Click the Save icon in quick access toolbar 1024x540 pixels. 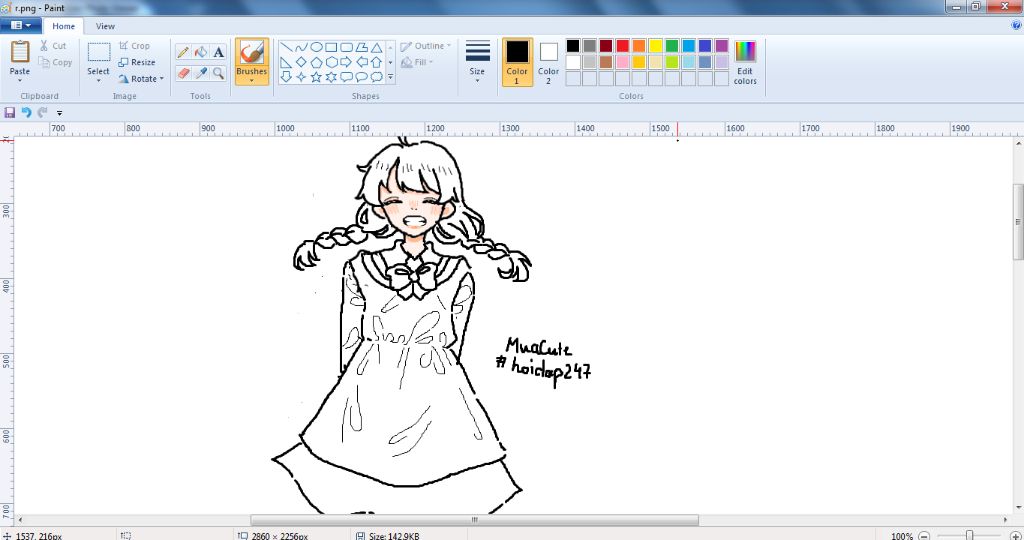(x=10, y=112)
